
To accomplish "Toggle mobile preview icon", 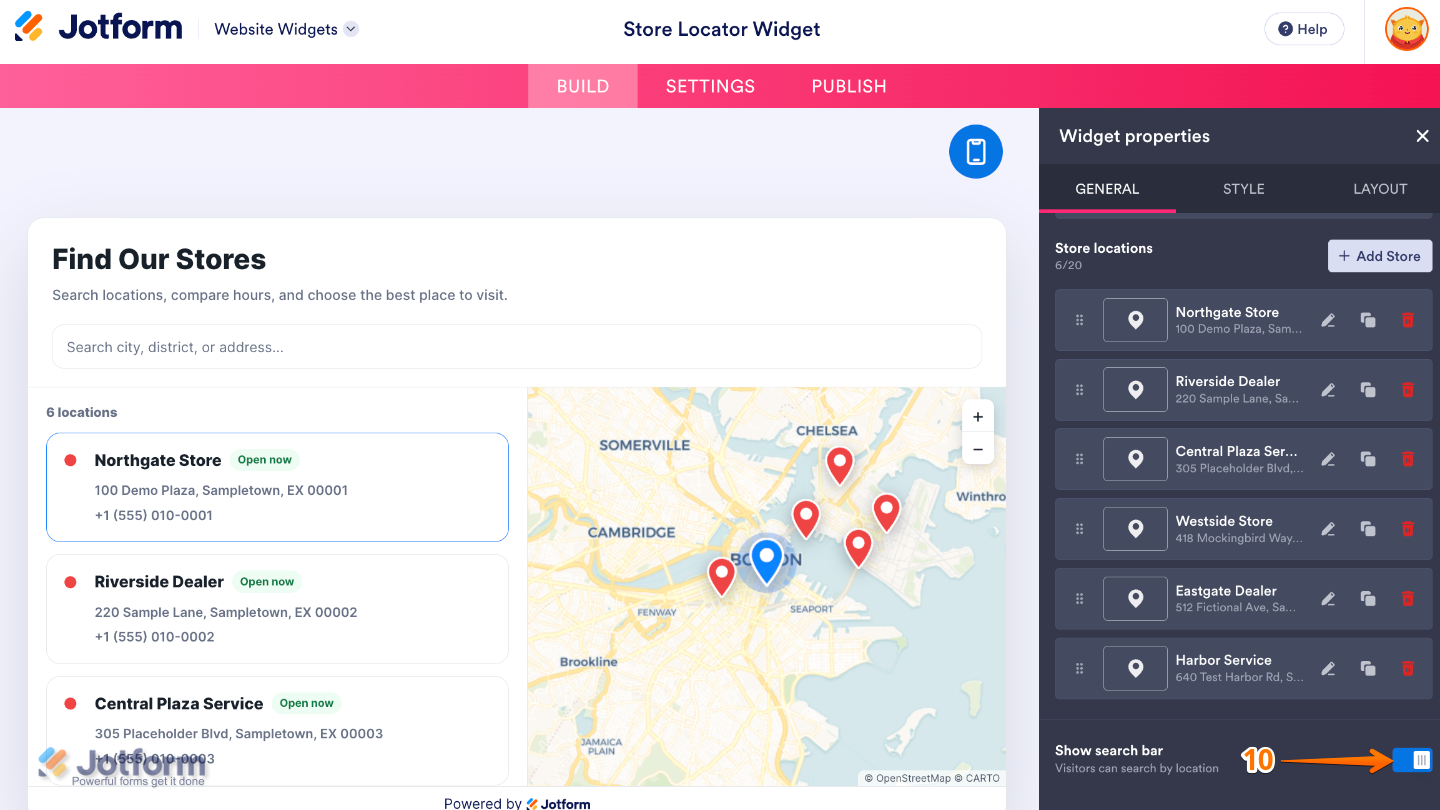I will (x=976, y=152).
